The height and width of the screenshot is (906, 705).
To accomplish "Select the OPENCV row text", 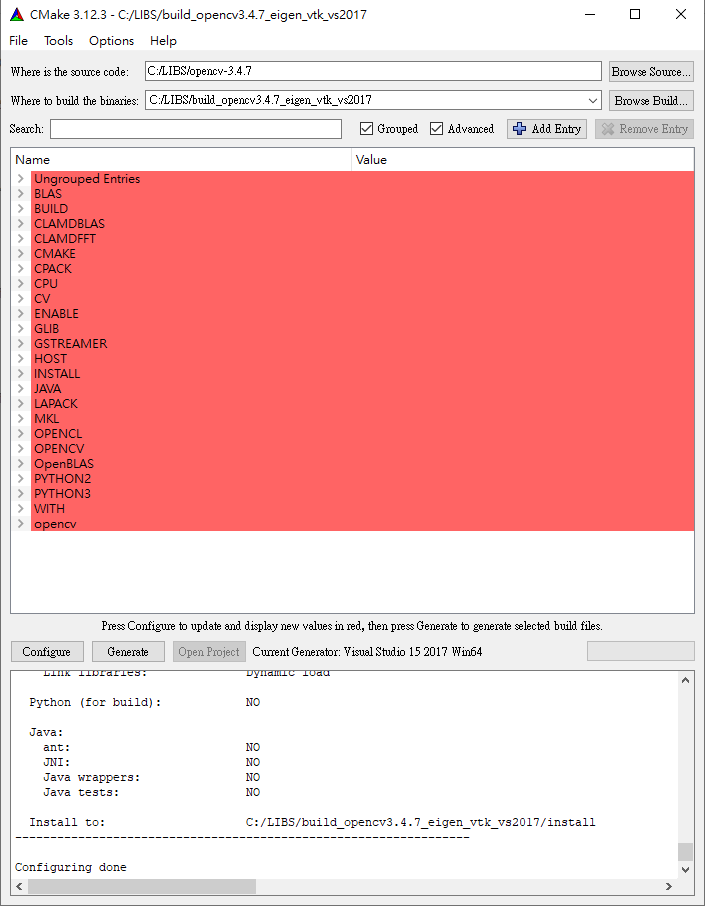I will coord(59,449).
